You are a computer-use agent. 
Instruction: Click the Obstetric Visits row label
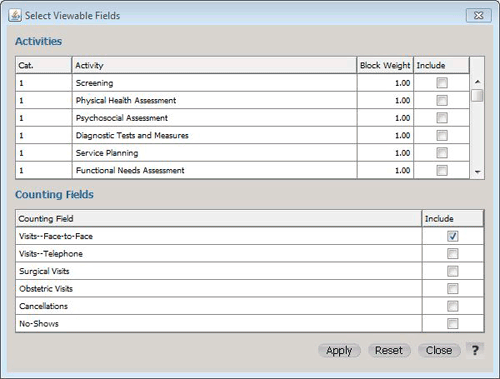click(x=46, y=289)
